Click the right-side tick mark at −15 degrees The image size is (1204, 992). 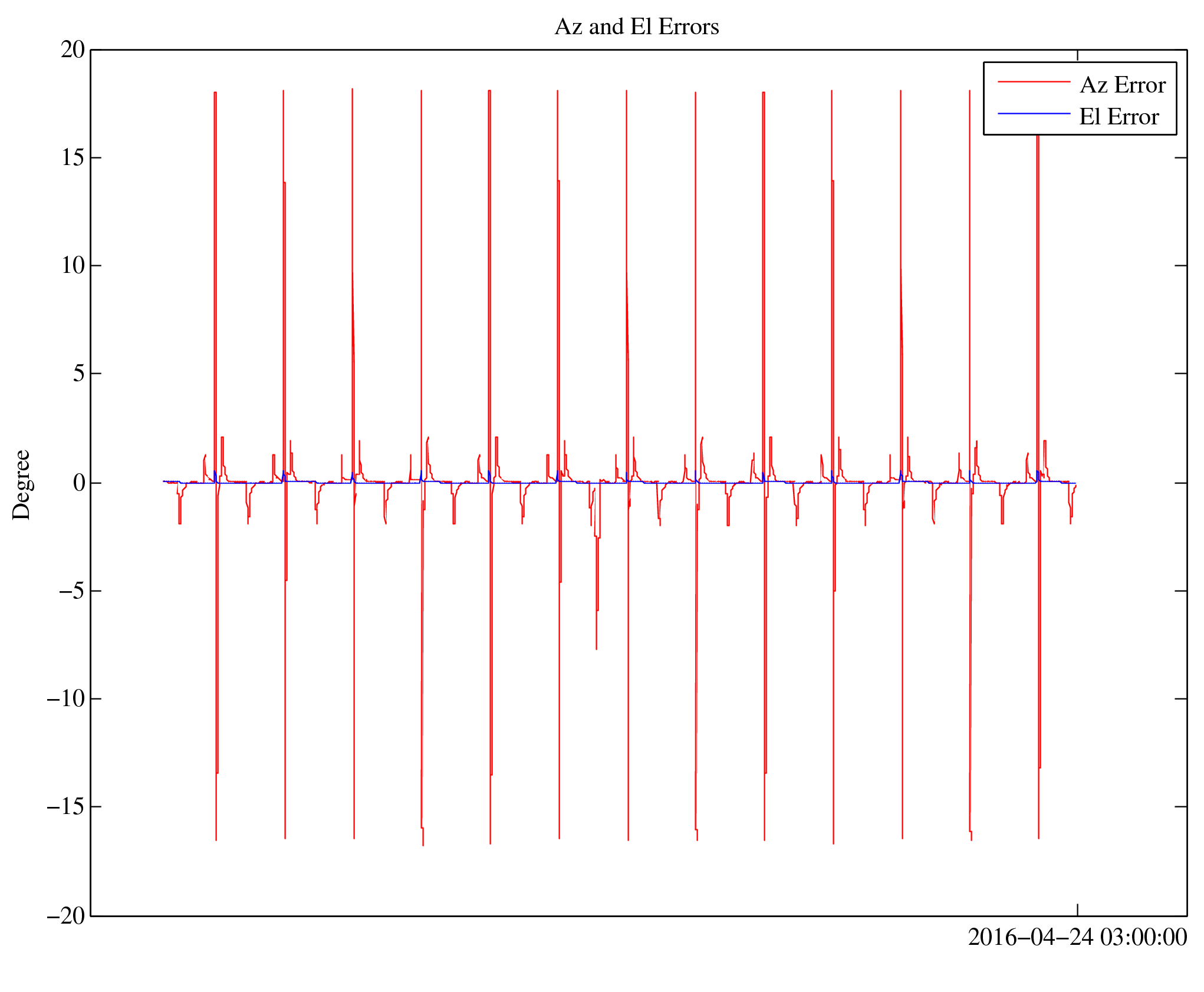[x=1180, y=806]
